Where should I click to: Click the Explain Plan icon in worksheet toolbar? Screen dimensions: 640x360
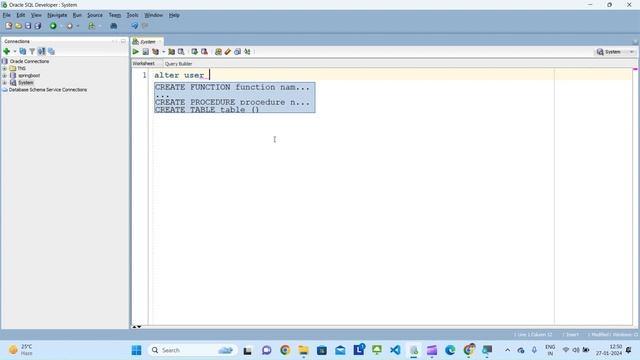156,52
